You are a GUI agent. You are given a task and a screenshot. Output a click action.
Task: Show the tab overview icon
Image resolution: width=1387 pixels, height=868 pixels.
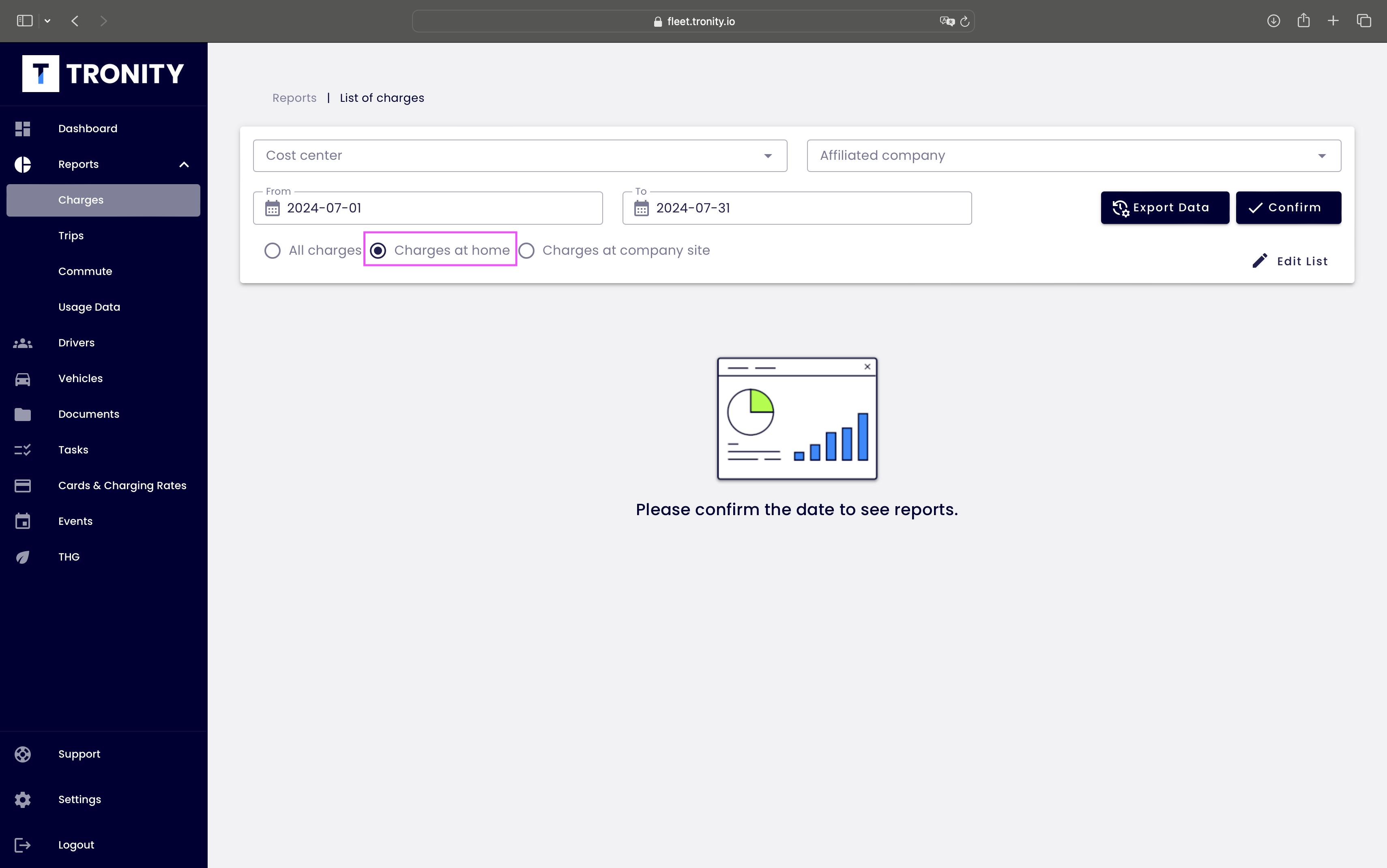[x=1364, y=21]
